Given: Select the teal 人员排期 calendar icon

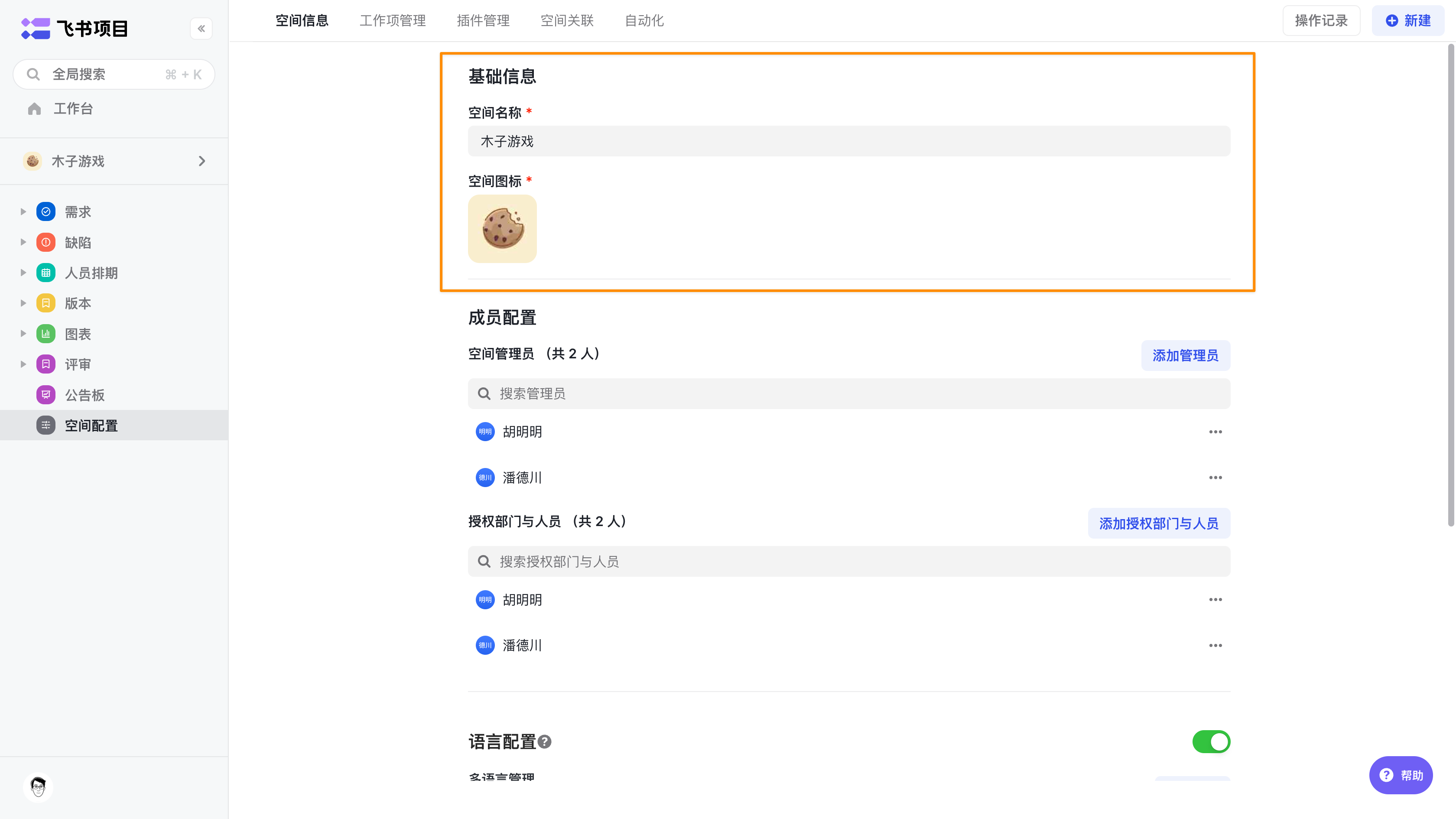Looking at the screenshot, I should tap(46, 273).
